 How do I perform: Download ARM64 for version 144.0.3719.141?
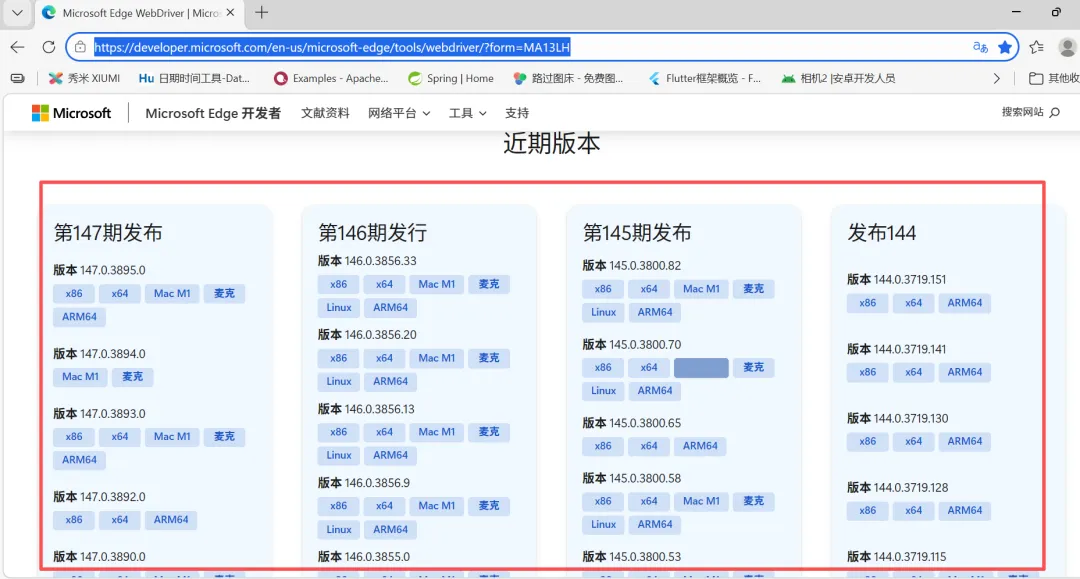(x=965, y=372)
